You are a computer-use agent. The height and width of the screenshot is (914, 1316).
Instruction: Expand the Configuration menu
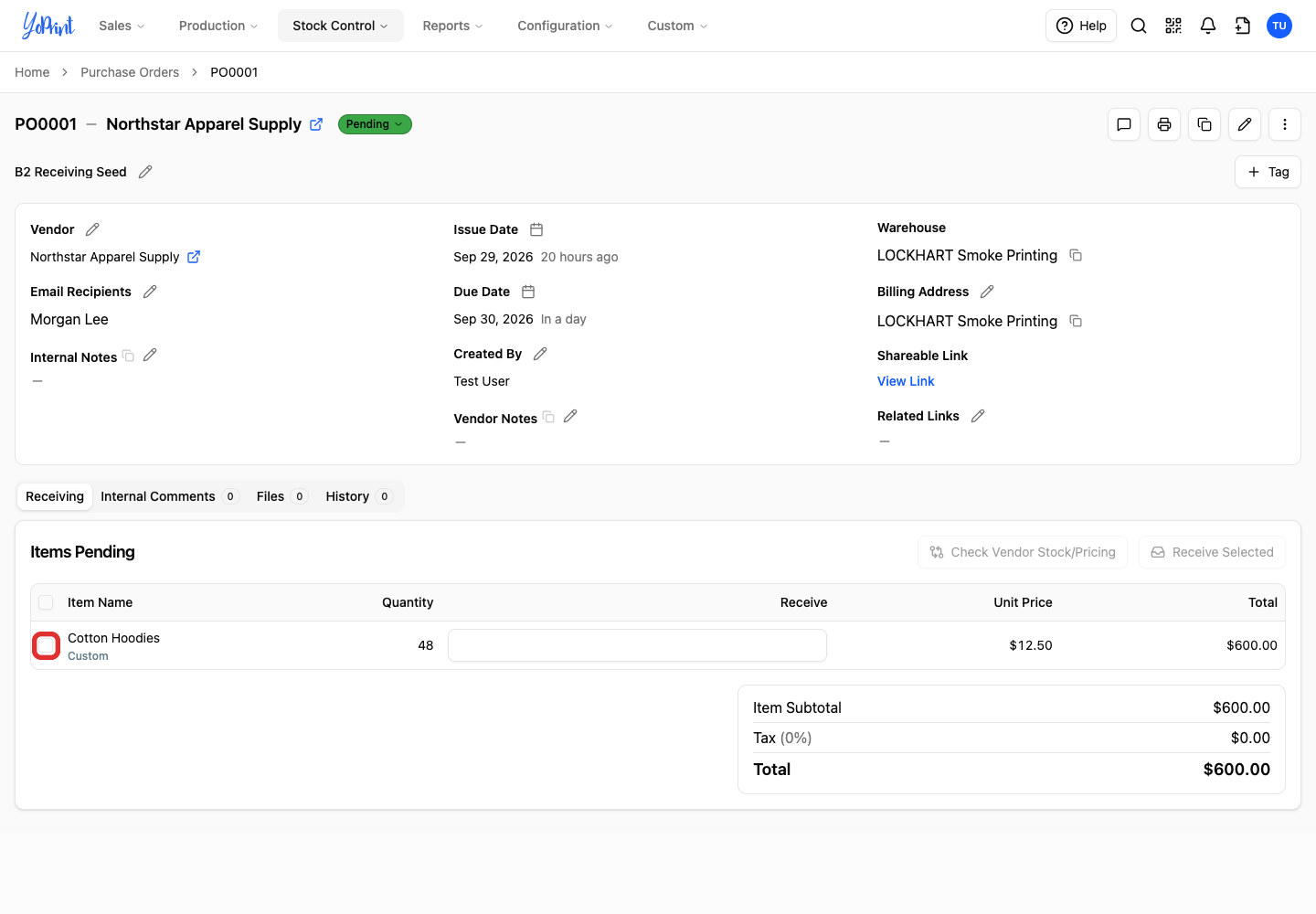[x=565, y=26]
